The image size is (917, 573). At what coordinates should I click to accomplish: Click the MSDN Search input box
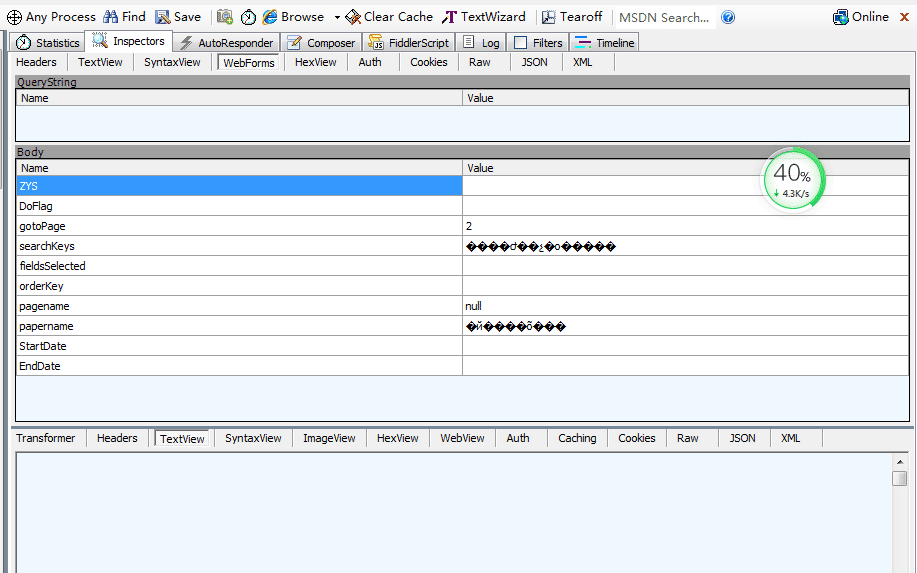663,17
